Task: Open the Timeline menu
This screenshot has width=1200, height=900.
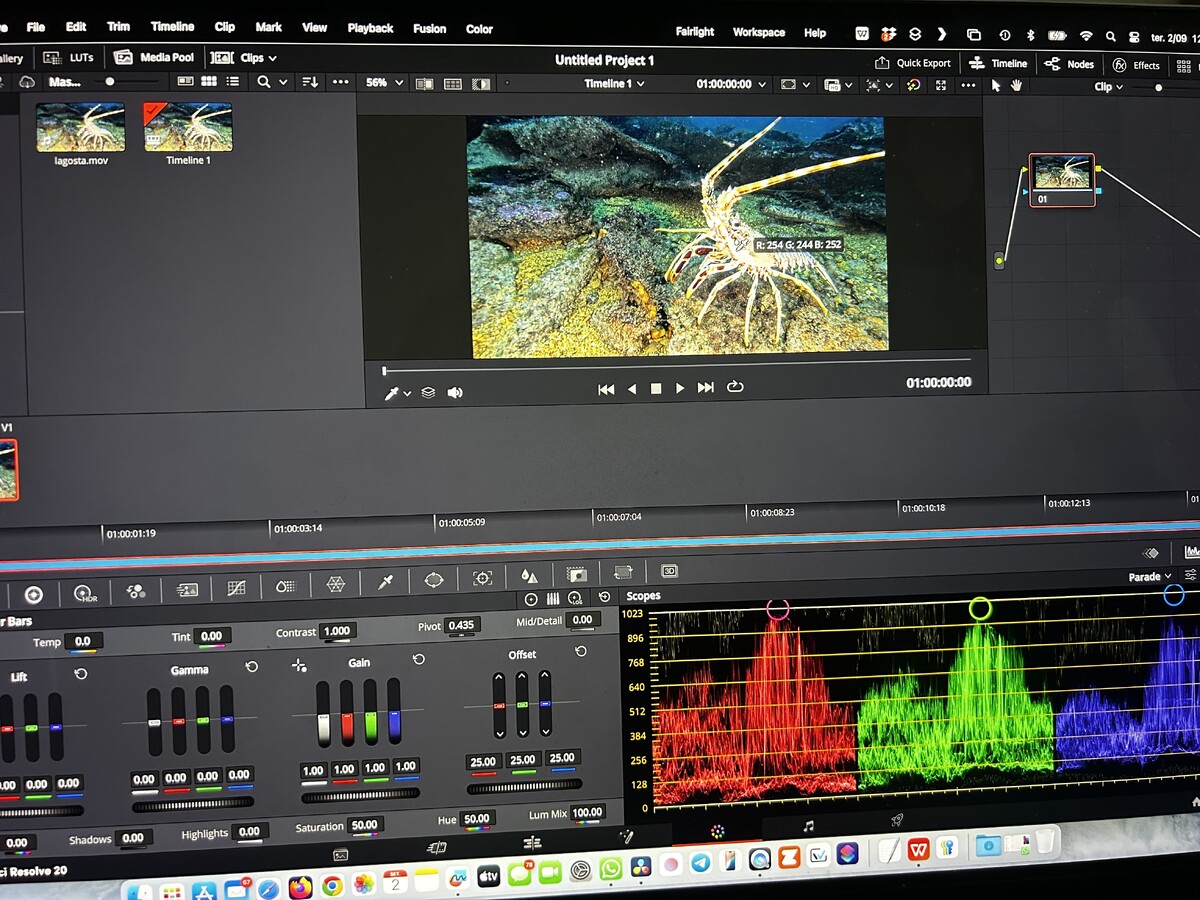Action: click(172, 27)
